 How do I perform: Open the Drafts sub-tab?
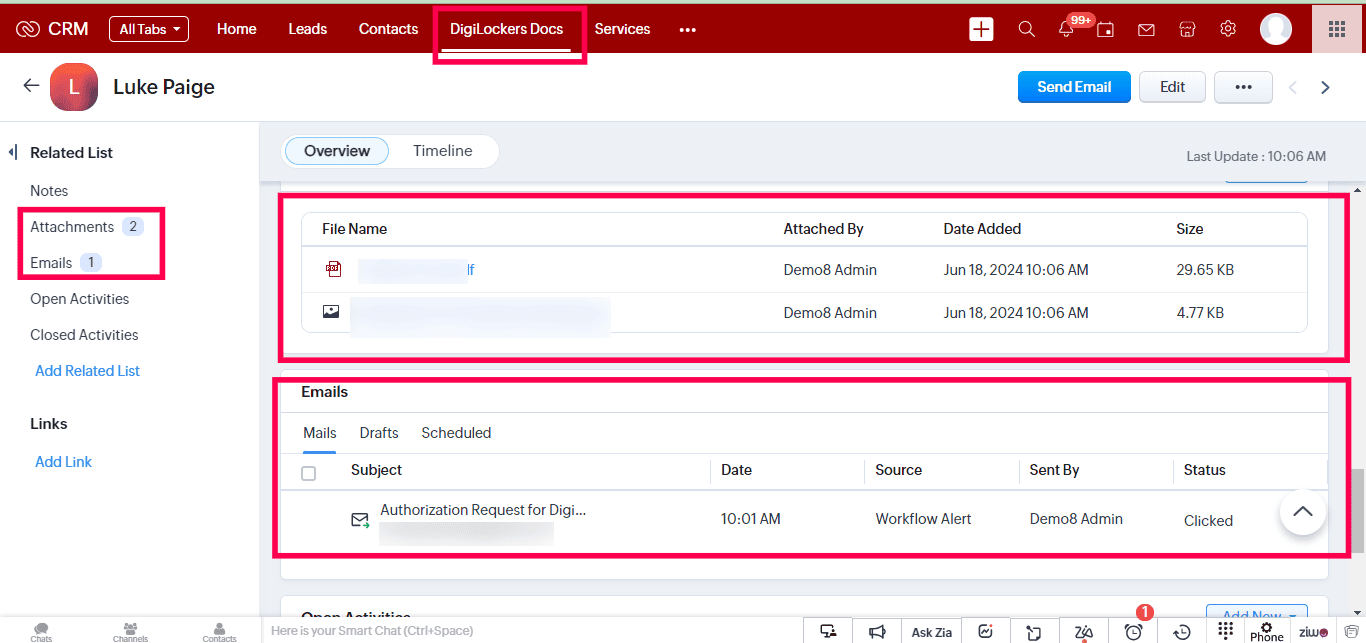379,433
